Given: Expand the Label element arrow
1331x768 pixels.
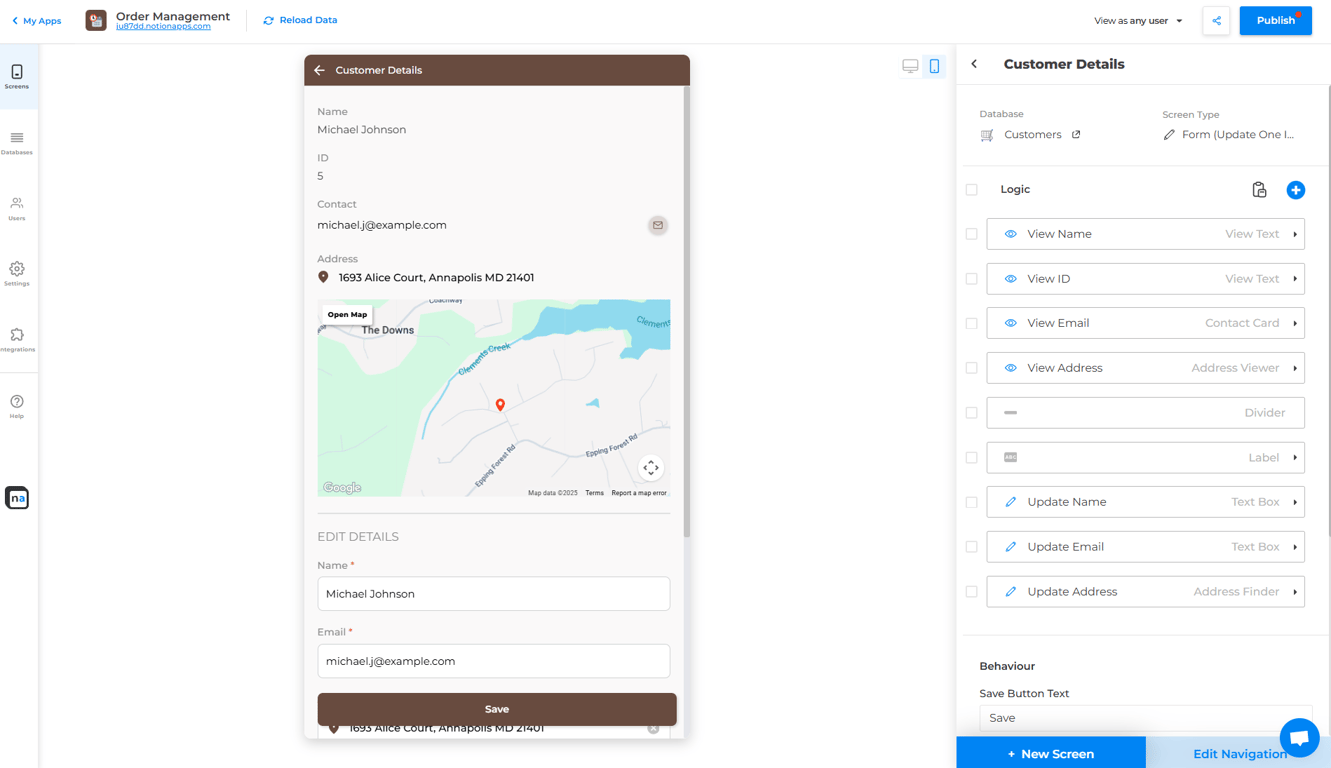Looking at the screenshot, I should point(1295,457).
